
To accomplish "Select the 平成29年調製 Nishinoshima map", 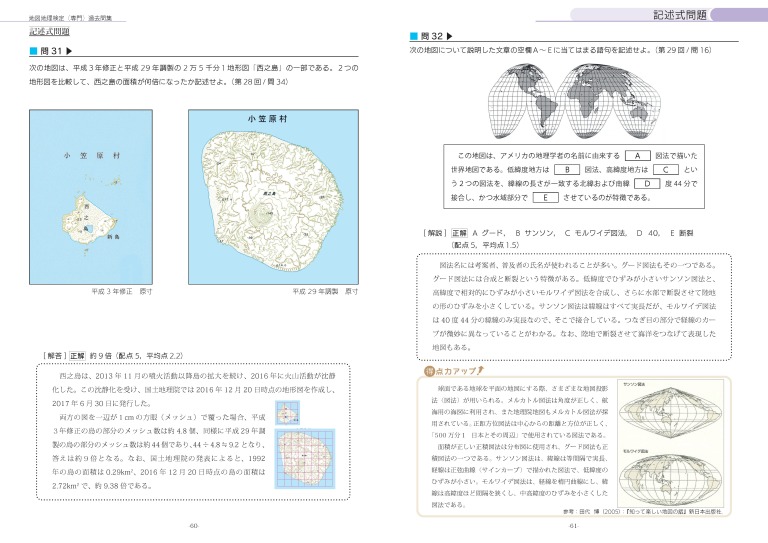I will pos(273,197).
